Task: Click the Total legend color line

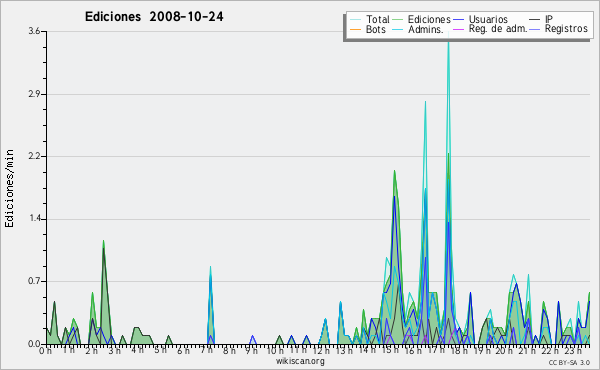Action: [355, 20]
